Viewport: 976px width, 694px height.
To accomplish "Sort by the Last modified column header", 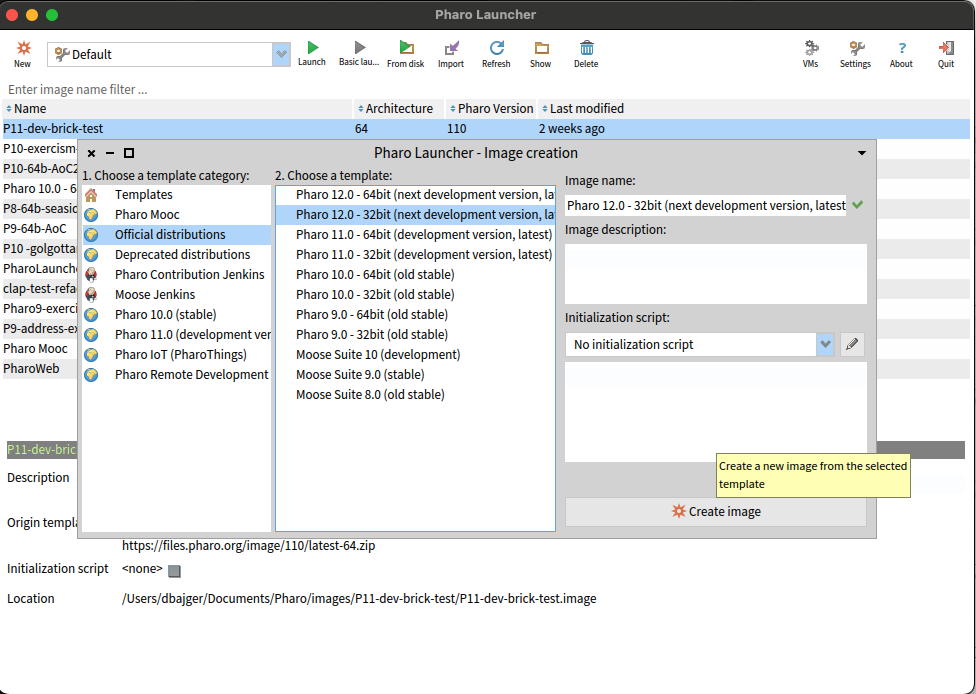I will point(753,108).
